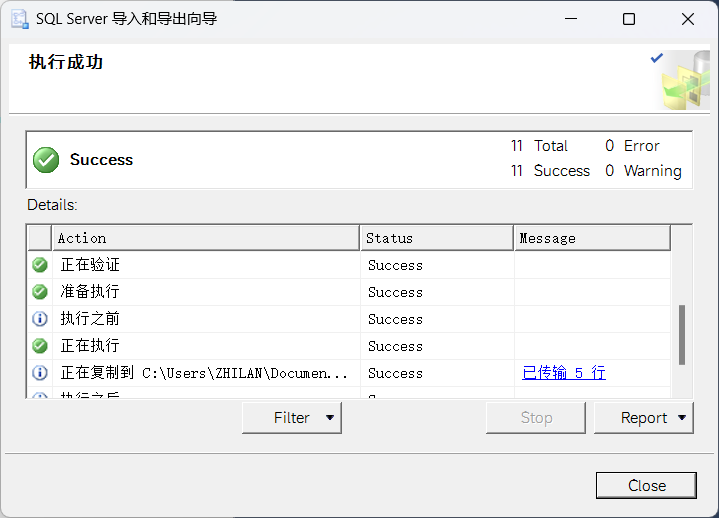The height and width of the screenshot is (518, 719).
Task: Click the Close button
Action: (646, 485)
